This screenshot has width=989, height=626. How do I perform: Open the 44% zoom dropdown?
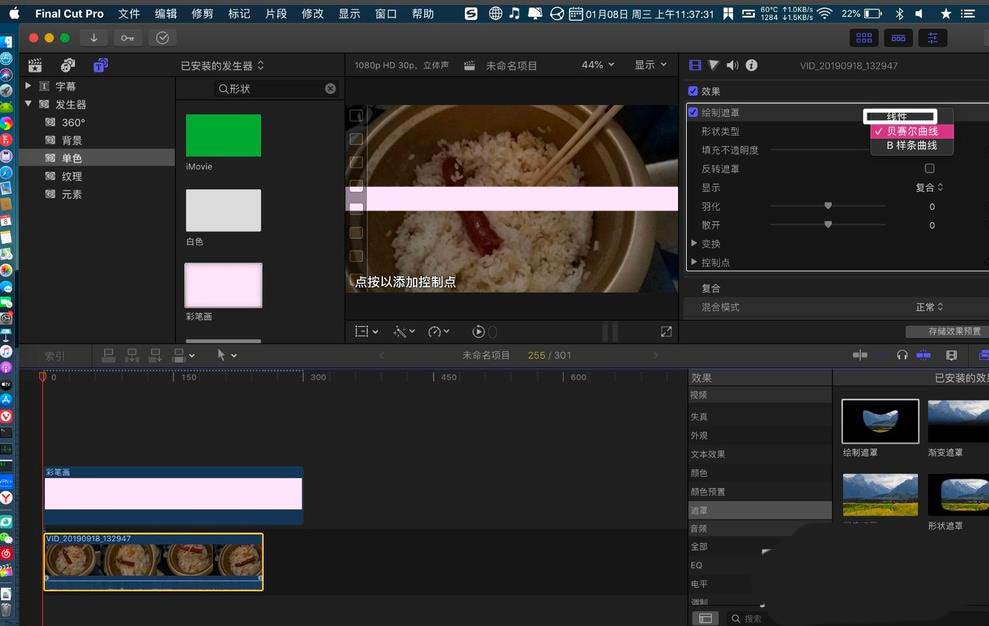(x=597, y=65)
